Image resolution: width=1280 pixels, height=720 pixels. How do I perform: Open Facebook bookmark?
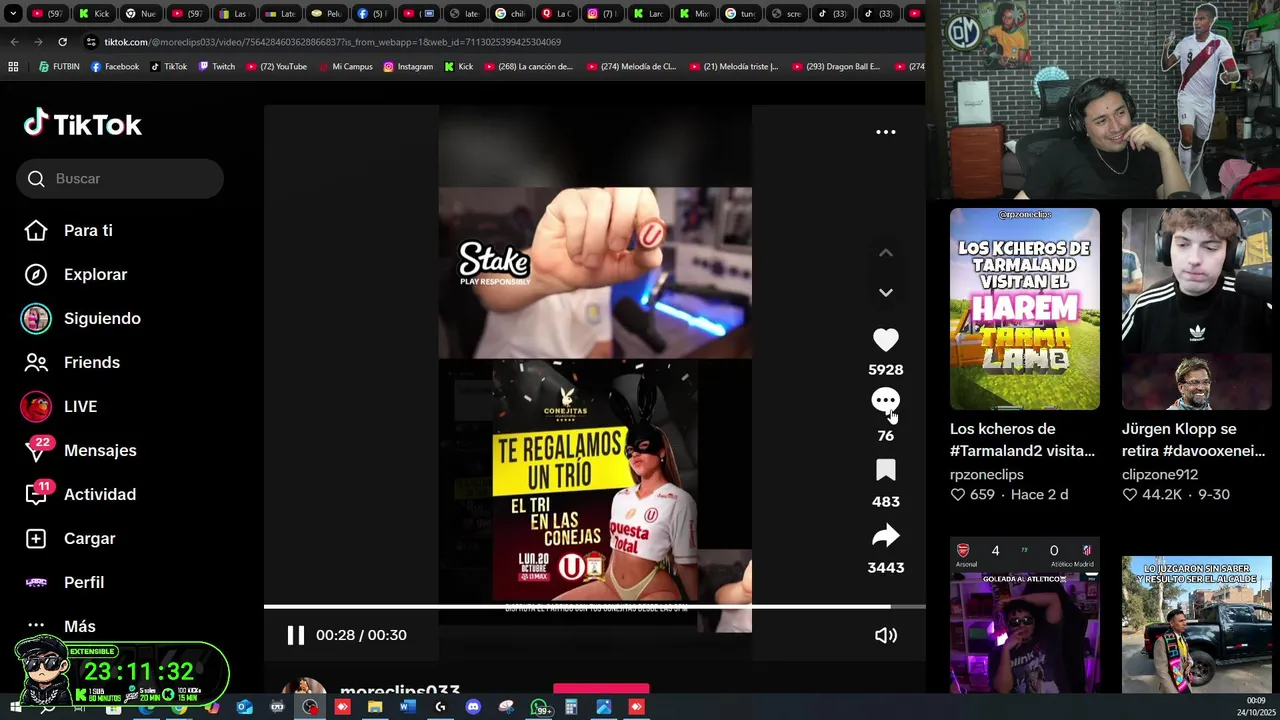coord(115,67)
